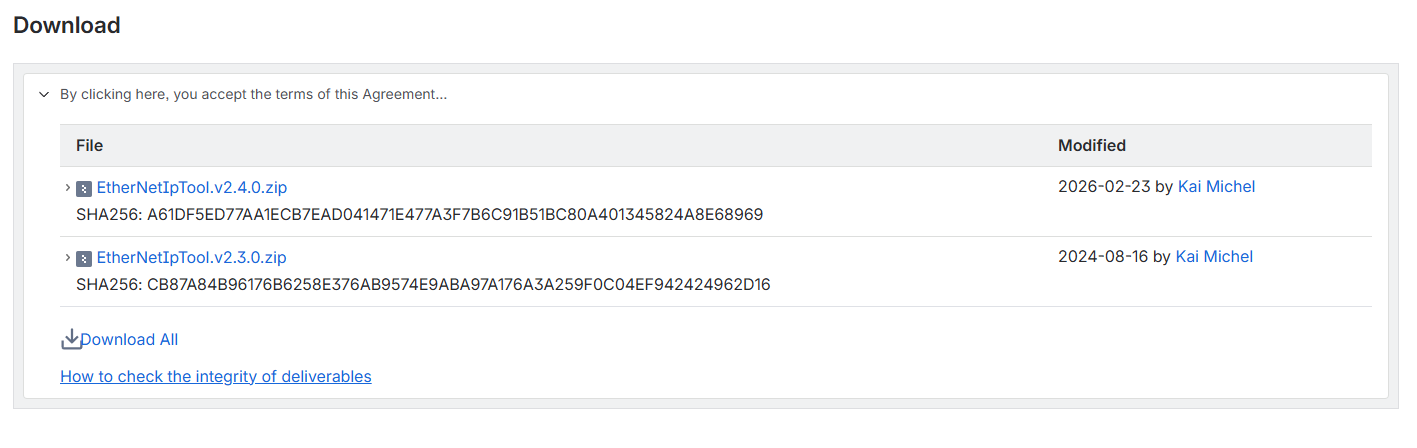Click the zip file icon for v2.3.0
Viewport: 1417px width, 448px height.
84,258
